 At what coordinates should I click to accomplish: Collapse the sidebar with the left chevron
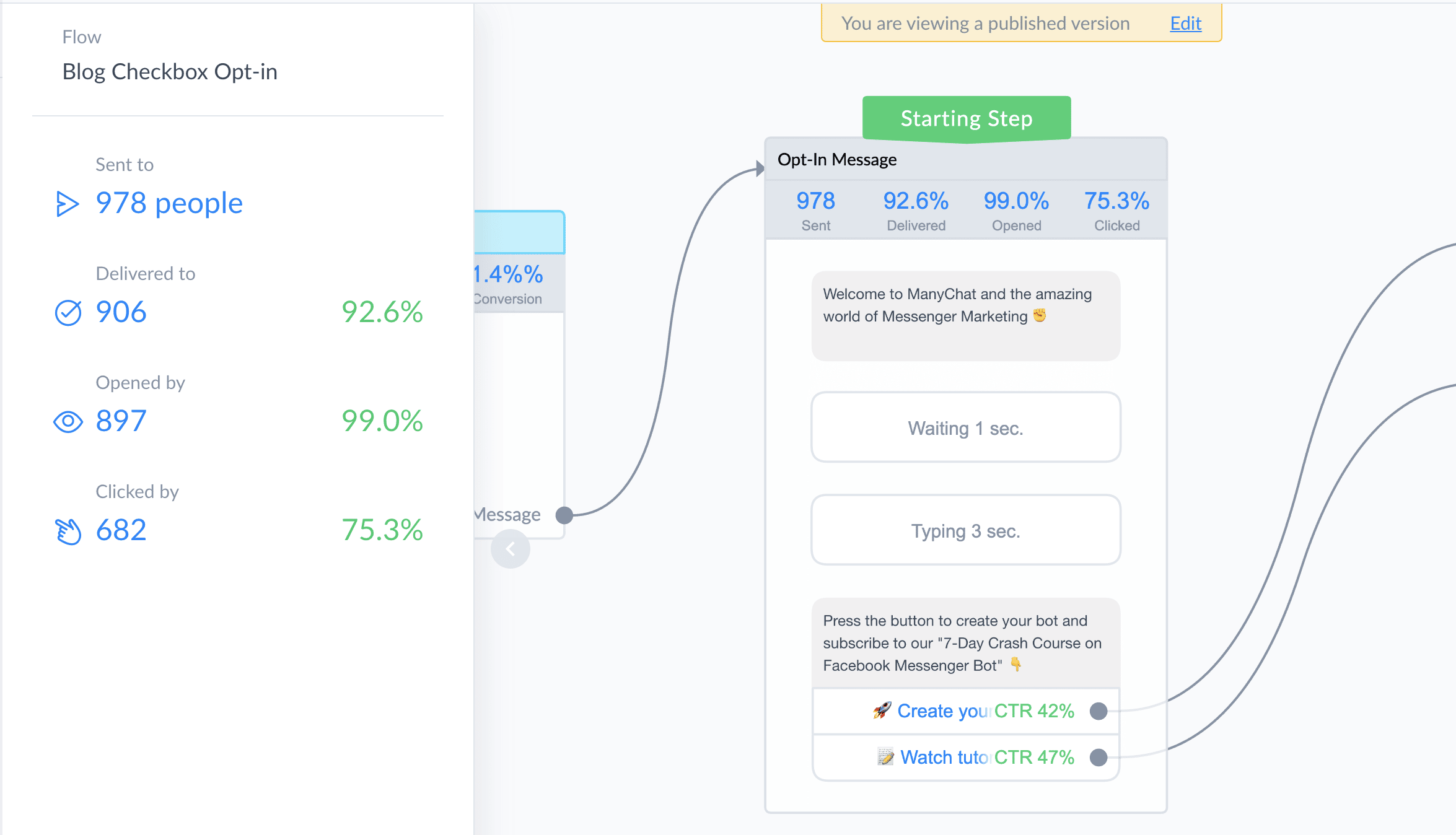coord(511,549)
